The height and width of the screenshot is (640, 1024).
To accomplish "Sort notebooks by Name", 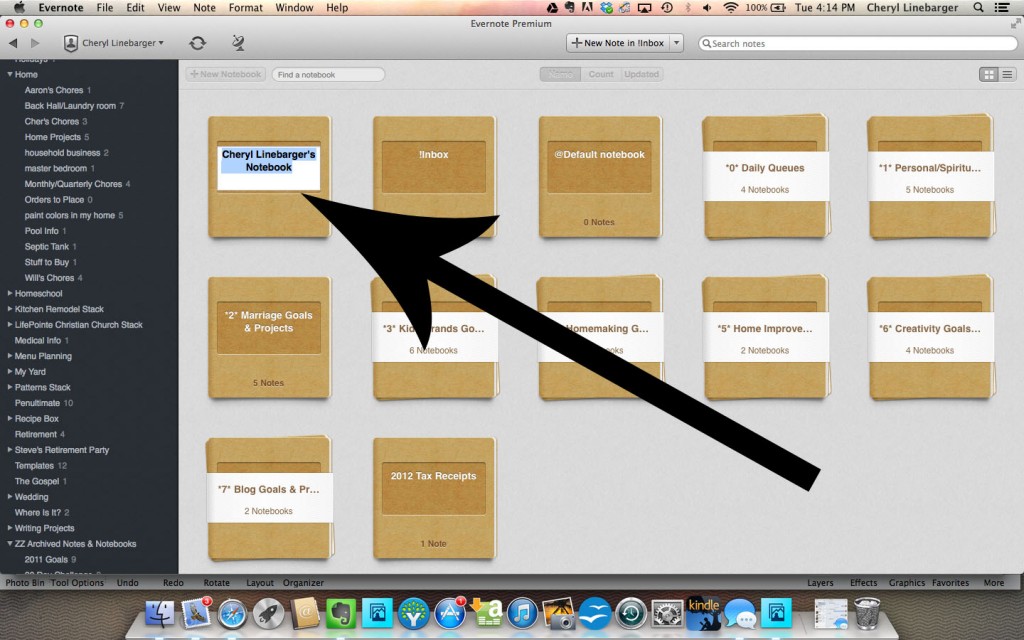I will coord(560,74).
